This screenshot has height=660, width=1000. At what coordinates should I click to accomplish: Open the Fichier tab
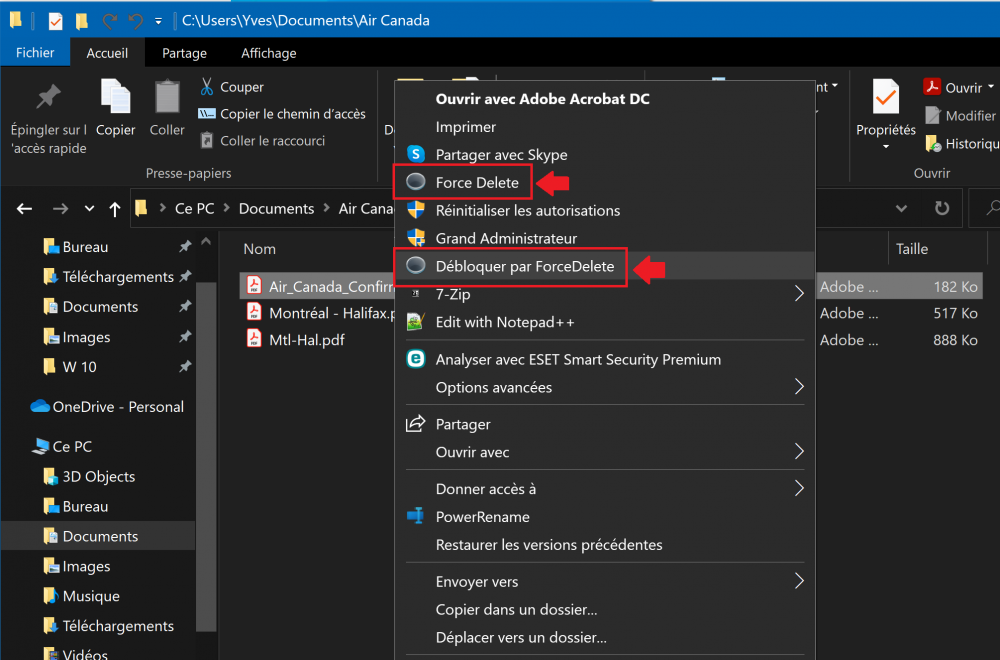35,53
